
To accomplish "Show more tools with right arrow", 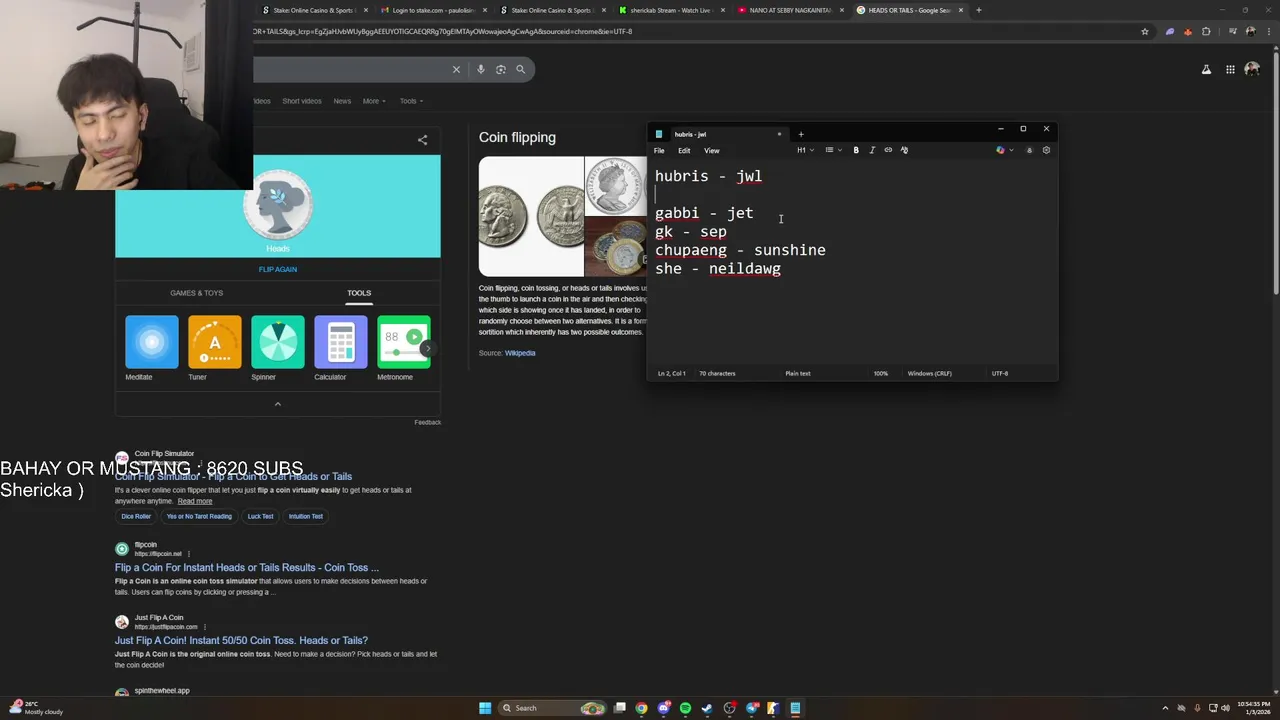I will [x=427, y=348].
